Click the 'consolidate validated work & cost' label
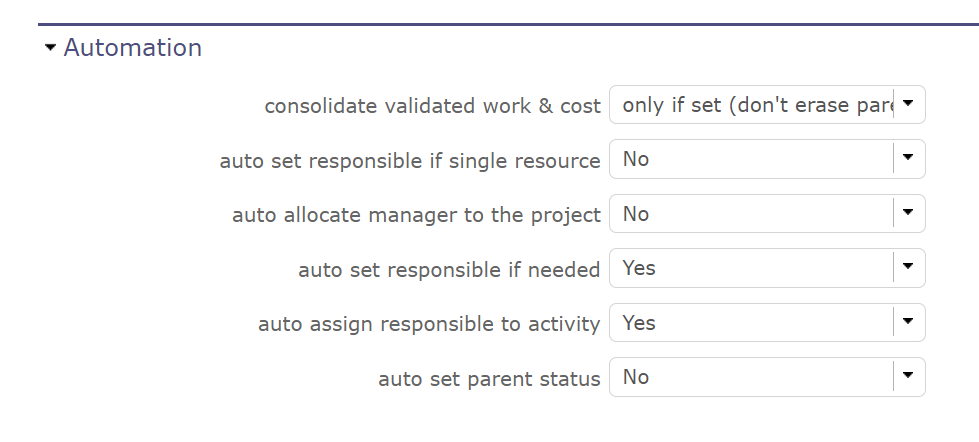The height and width of the screenshot is (442, 979). [x=432, y=106]
